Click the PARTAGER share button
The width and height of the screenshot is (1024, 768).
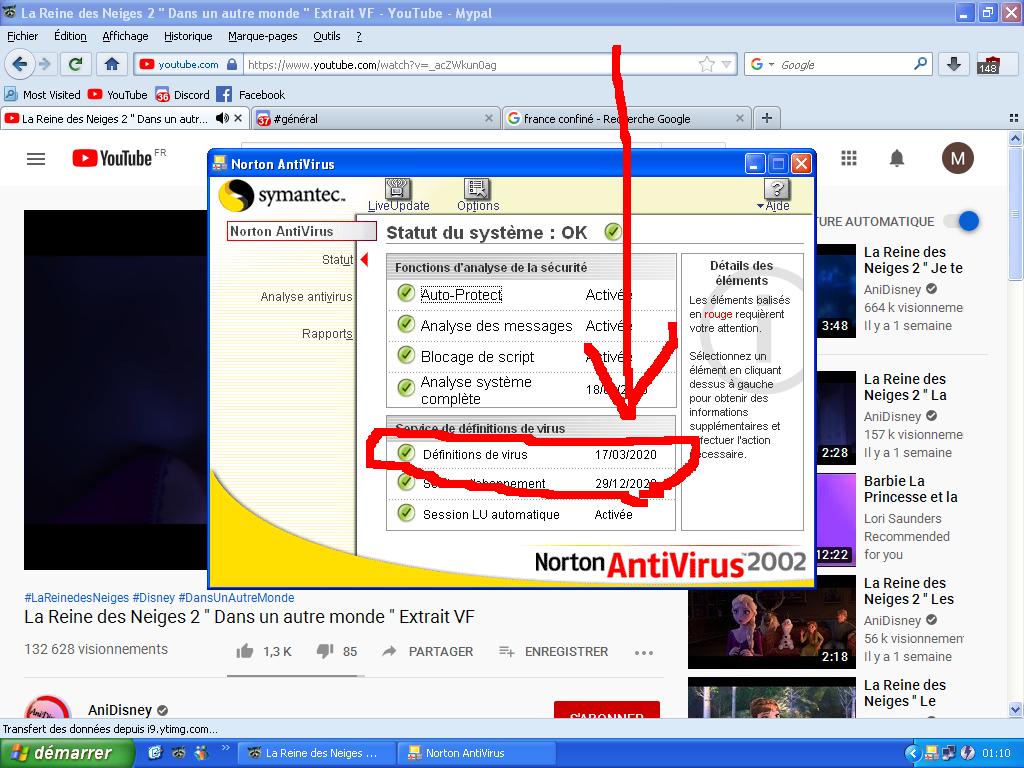430,652
